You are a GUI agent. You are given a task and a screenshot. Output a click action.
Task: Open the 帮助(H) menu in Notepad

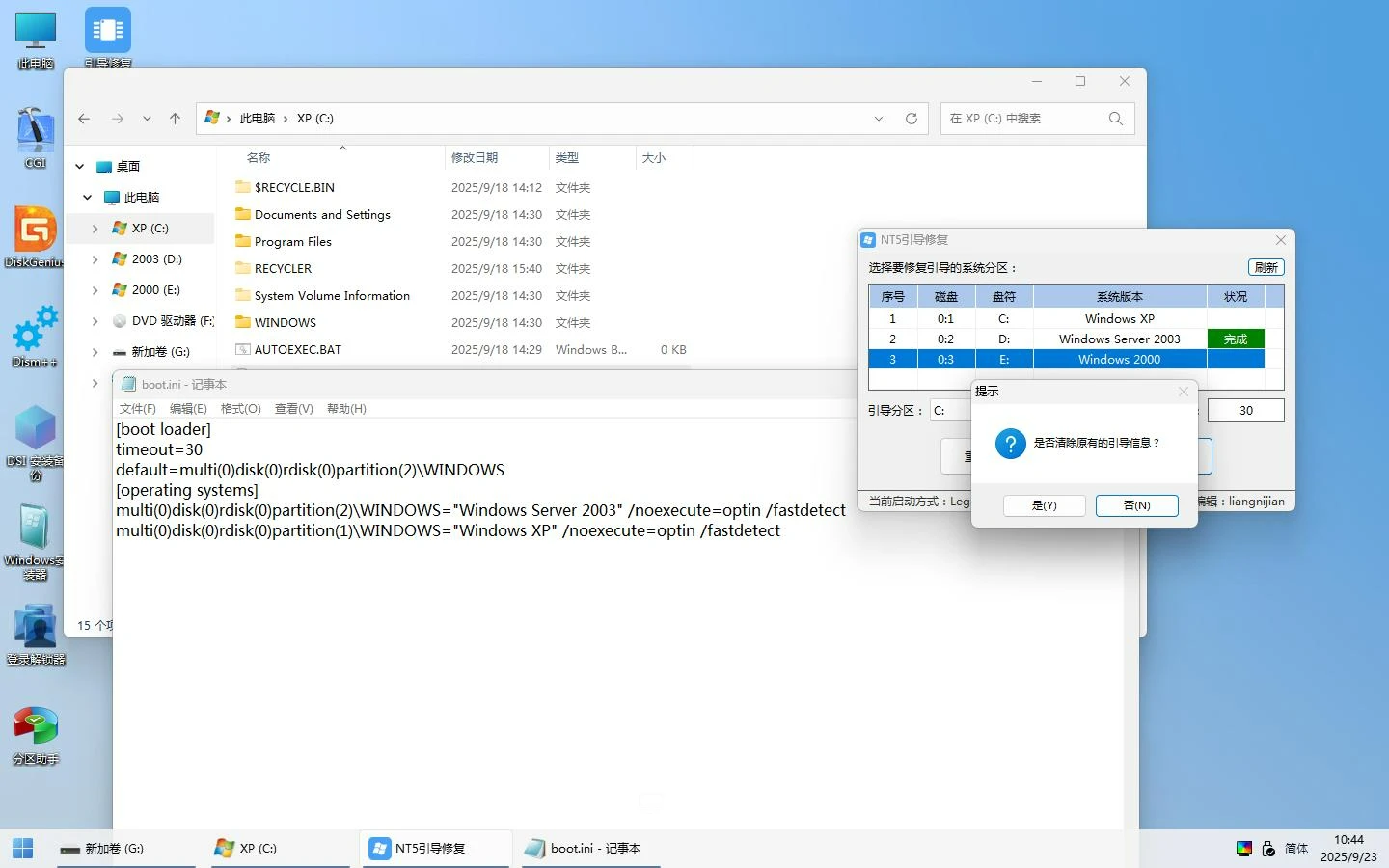tap(346, 409)
